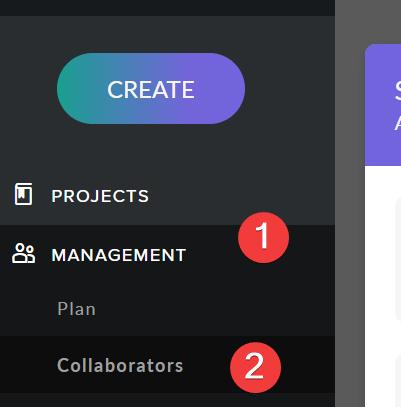
Task: Click the partial "A" text in purple banner
Action: pyautogui.click(x=398, y=123)
